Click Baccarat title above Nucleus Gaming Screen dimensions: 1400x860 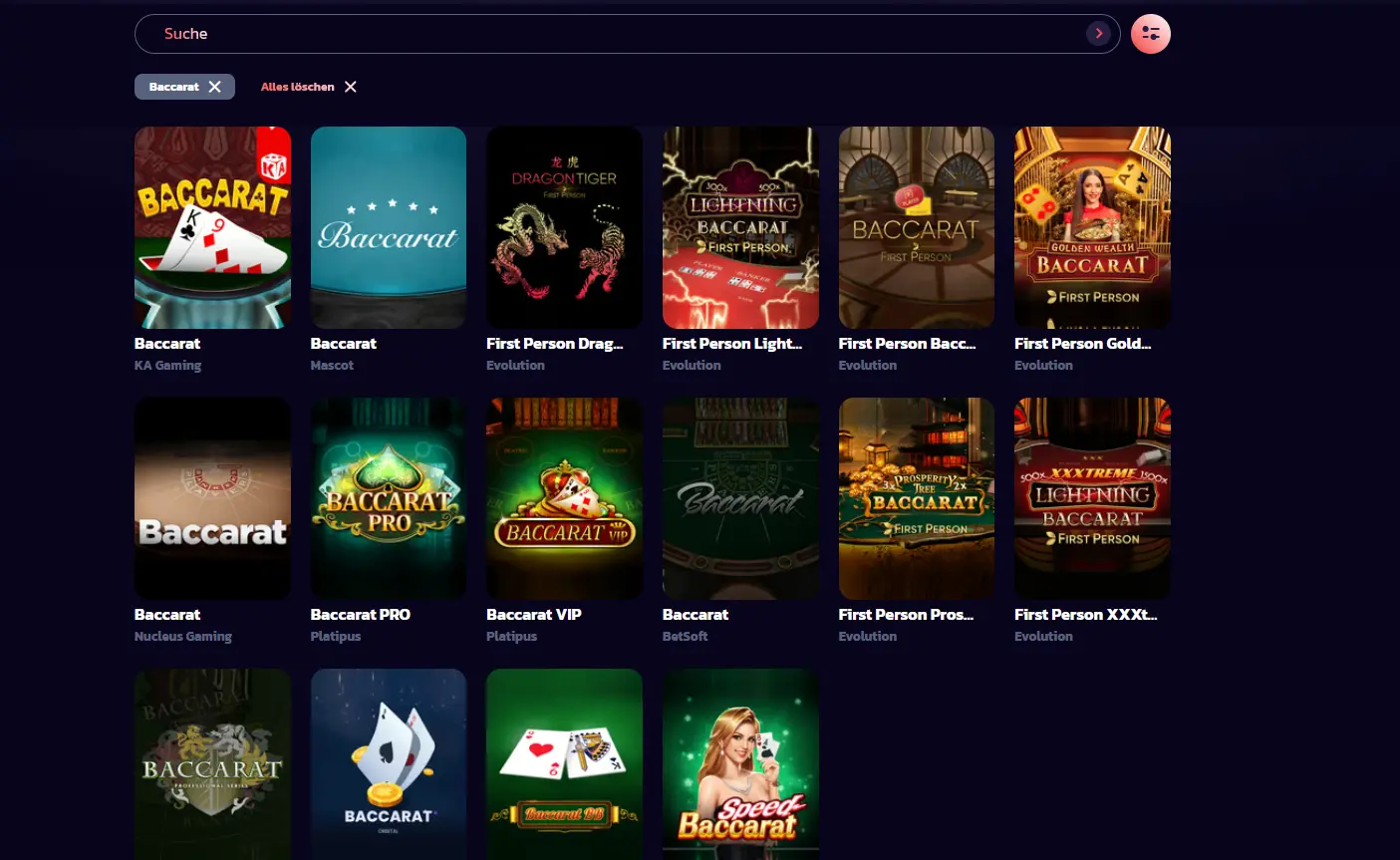167,615
